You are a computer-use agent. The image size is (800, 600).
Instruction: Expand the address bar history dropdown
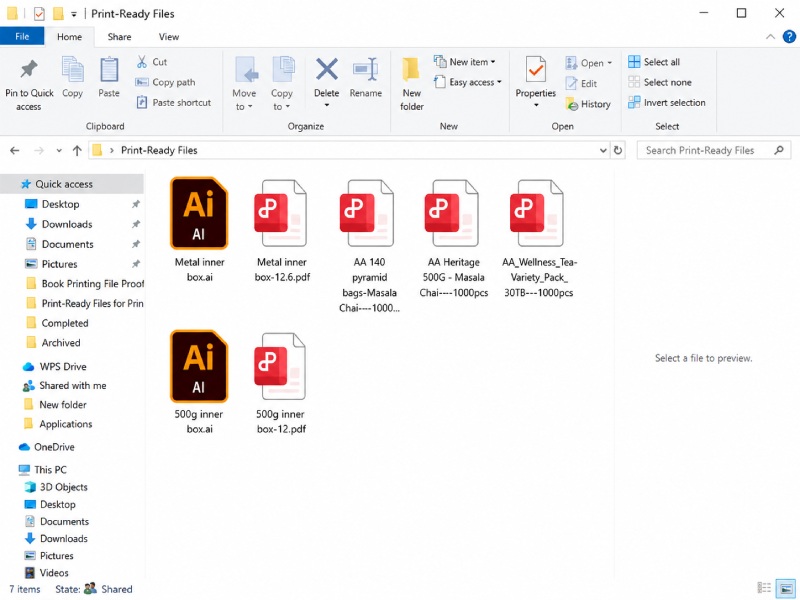(603, 151)
